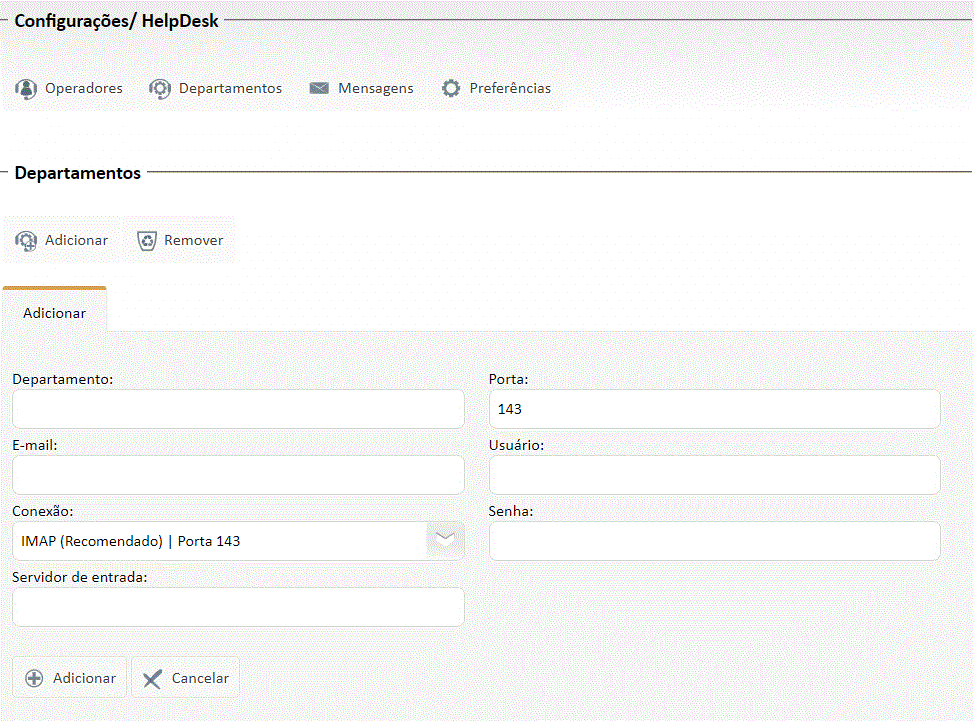Image resolution: width=974 pixels, height=721 pixels.
Task: Click the Preferências gear icon
Action: [451, 89]
